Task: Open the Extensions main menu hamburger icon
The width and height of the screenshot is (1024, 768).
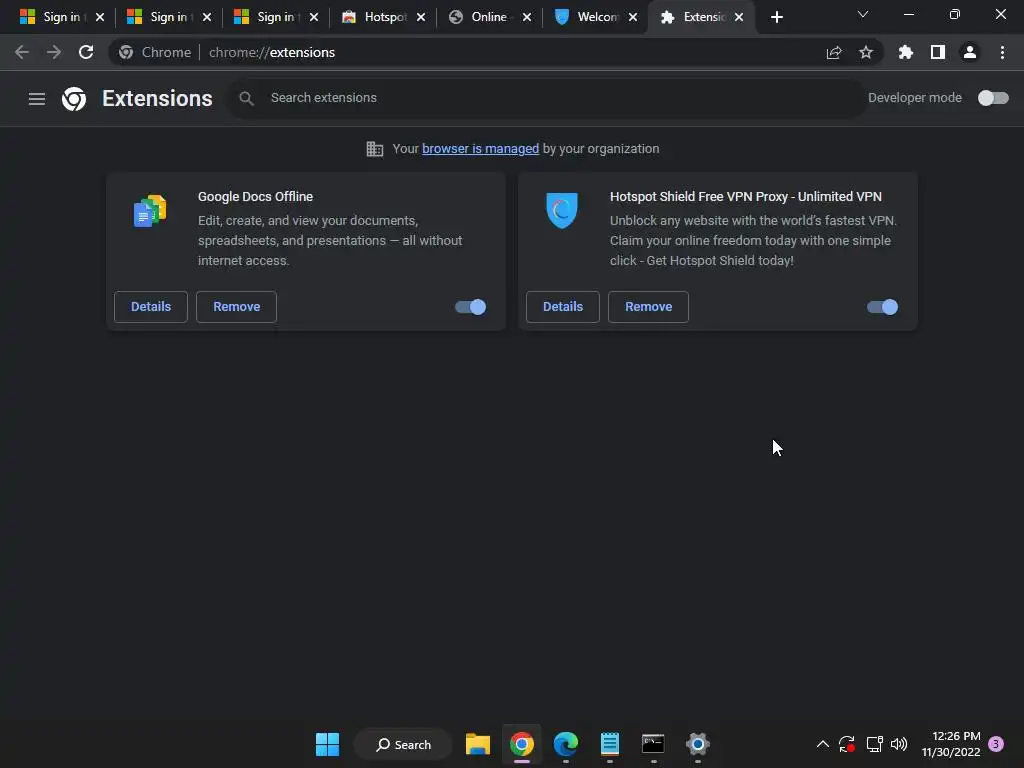Action: pos(37,99)
